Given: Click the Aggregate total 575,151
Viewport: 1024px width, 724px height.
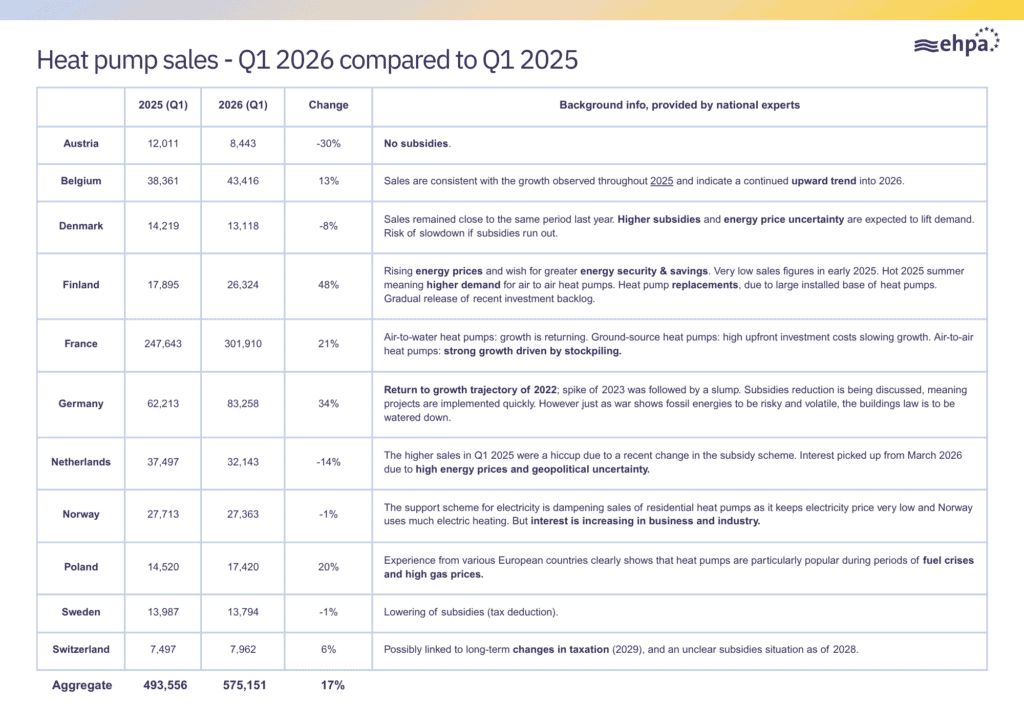Looking at the screenshot, I should [x=244, y=685].
